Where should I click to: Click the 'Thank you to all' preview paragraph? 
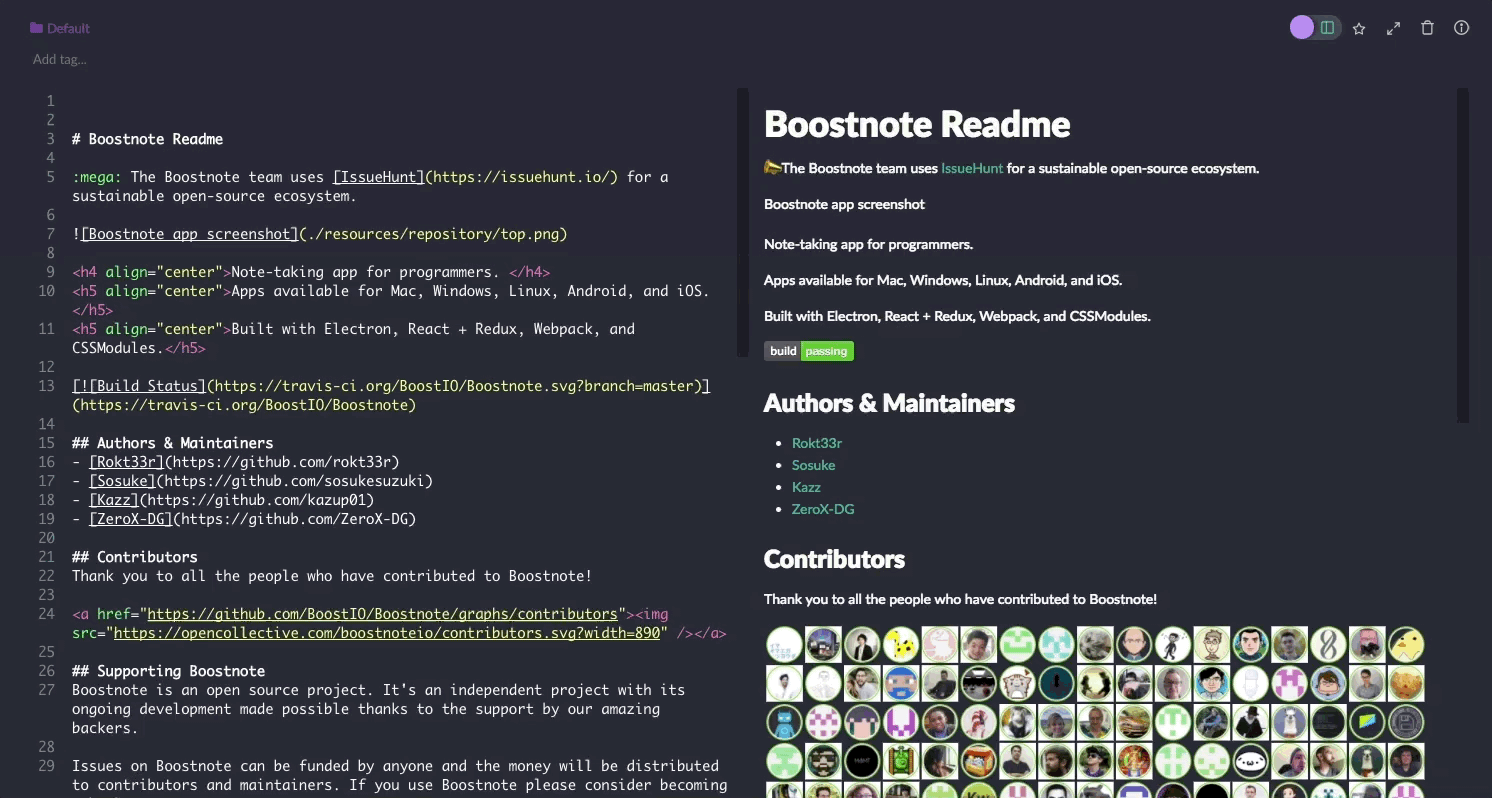pos(960,599)
